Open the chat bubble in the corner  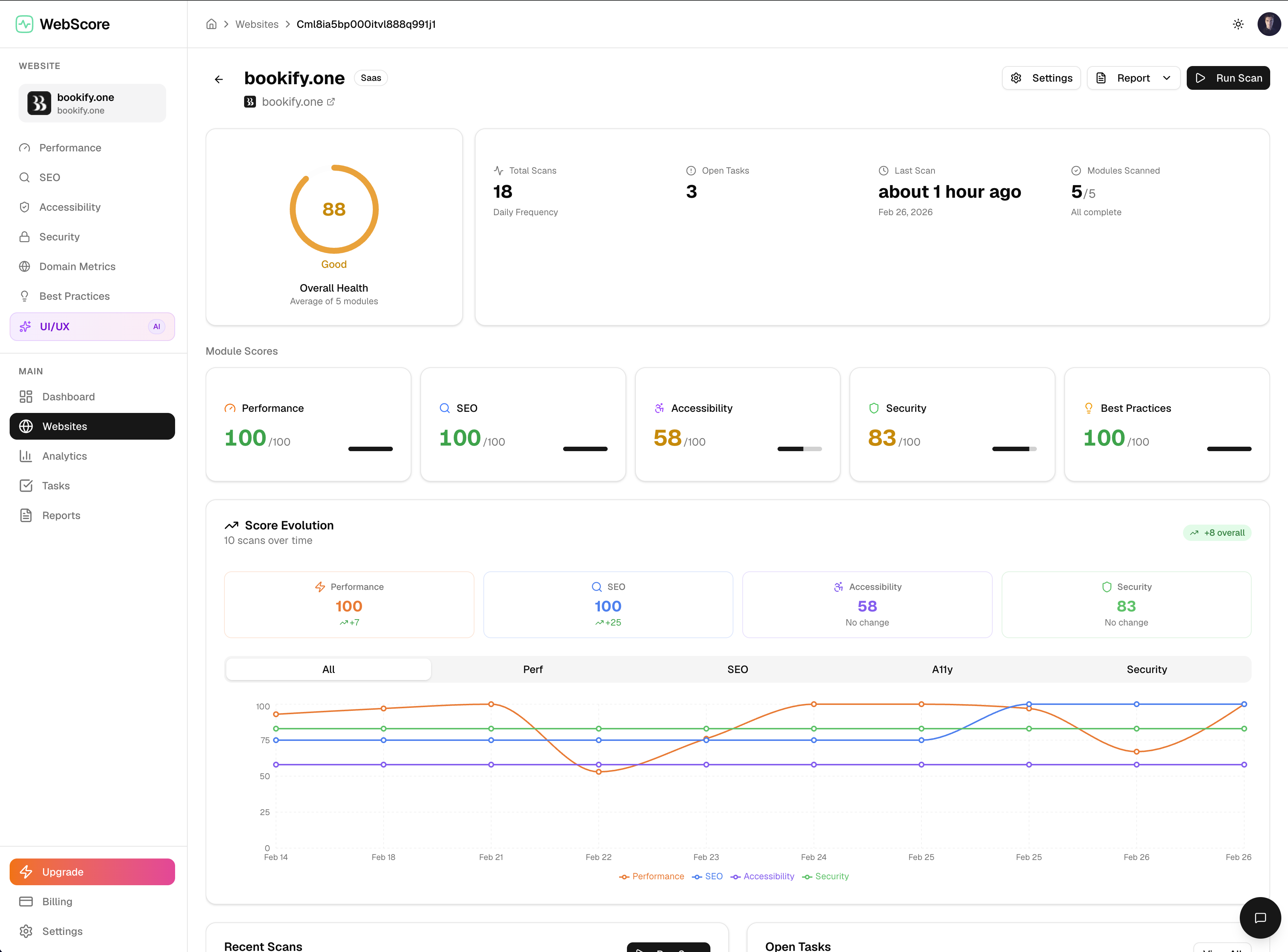(x=1260, y=917)
